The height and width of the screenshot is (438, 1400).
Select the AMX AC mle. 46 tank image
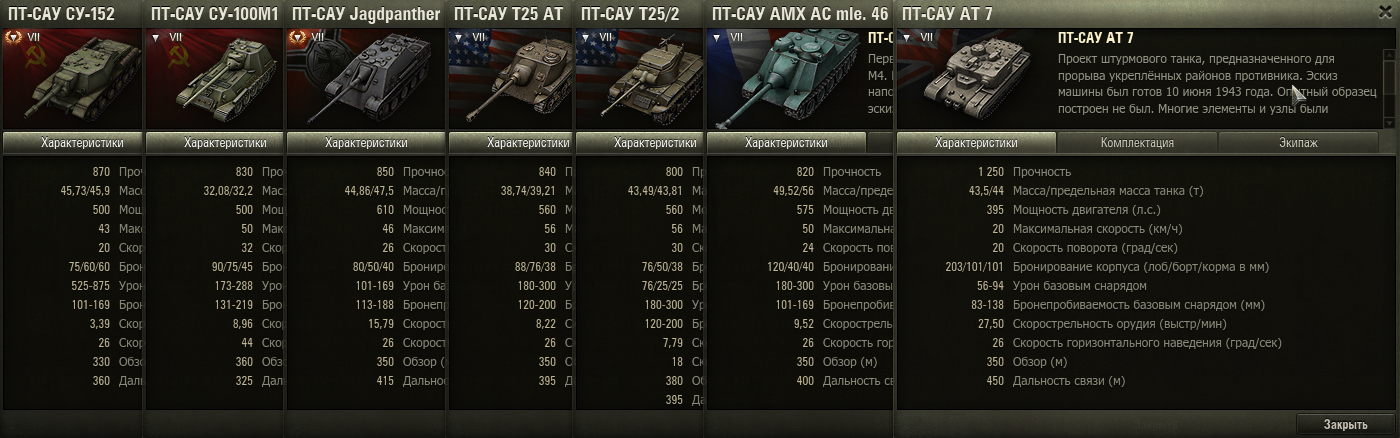(785, 77)
